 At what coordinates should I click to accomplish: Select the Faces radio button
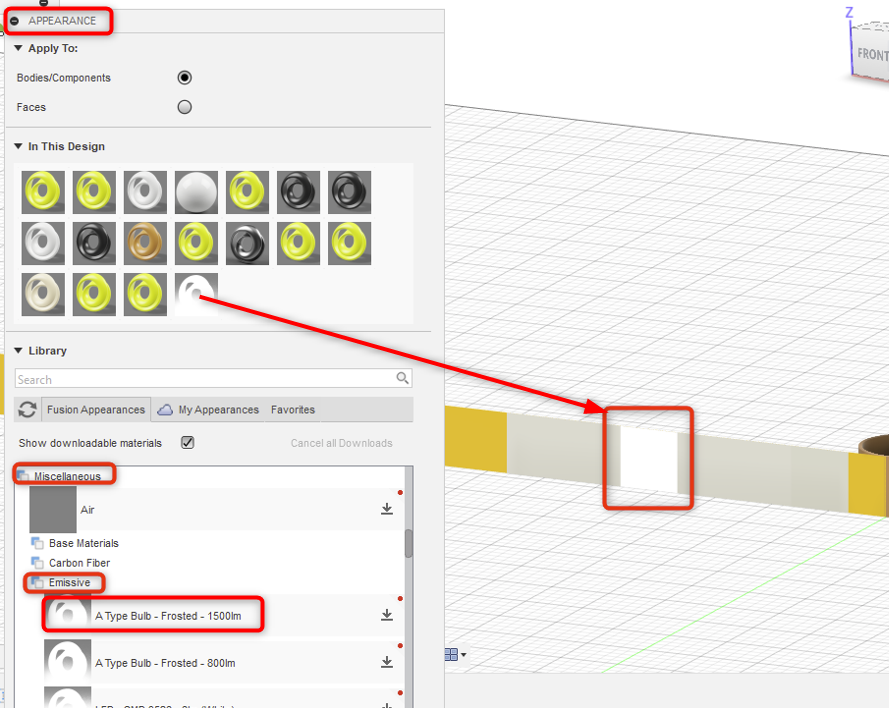click(184, 107)
